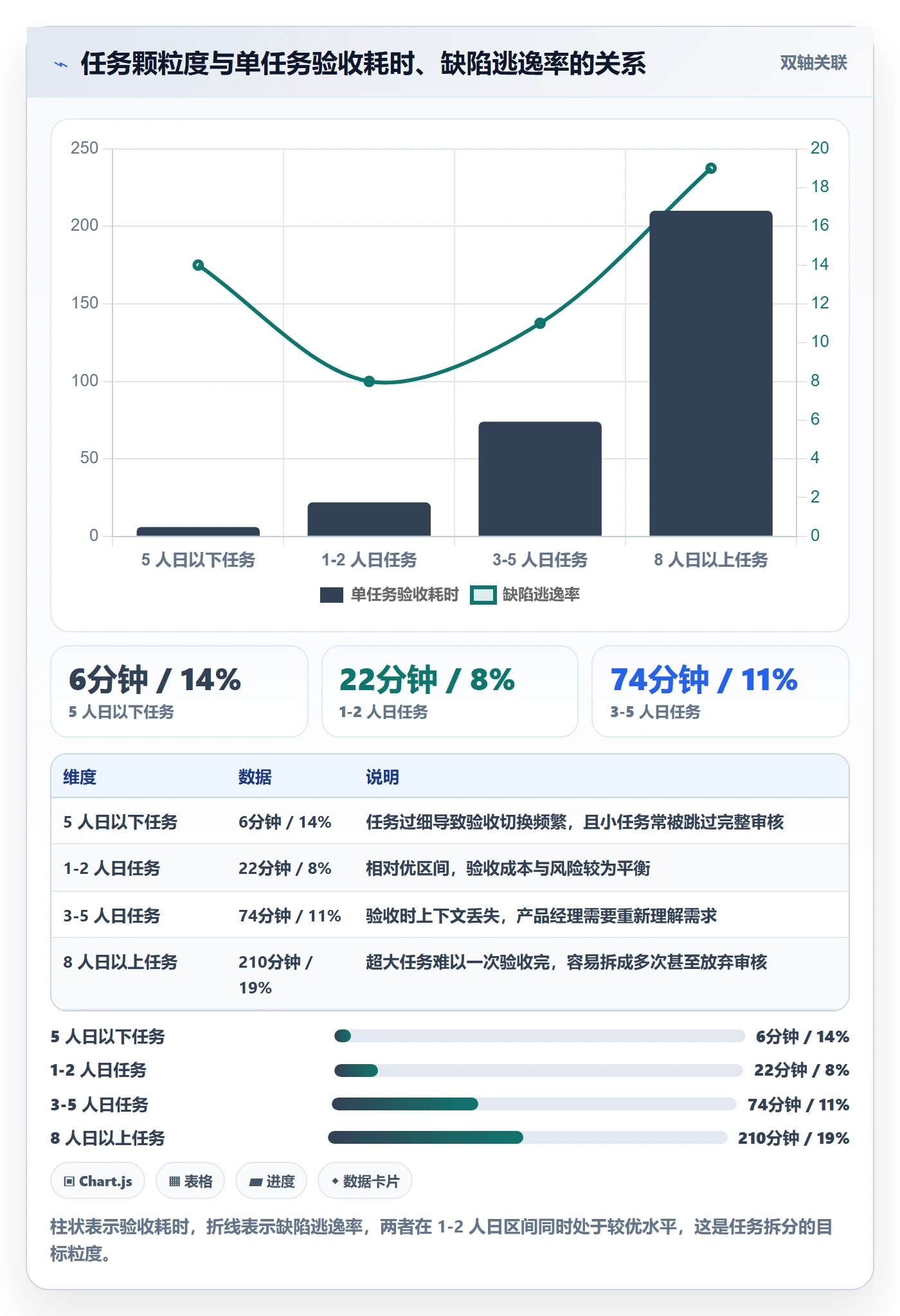This screenshot has width=900, height=1316.
Task: Click the 数据 column header
Action: 255,777
